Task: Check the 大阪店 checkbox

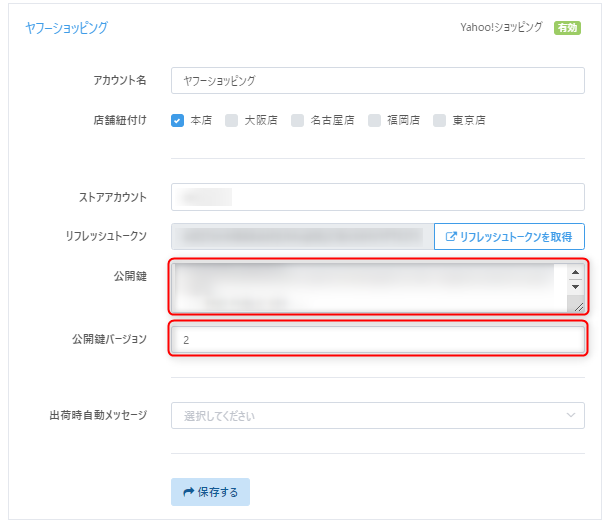Action: click(x=231, y=120)
